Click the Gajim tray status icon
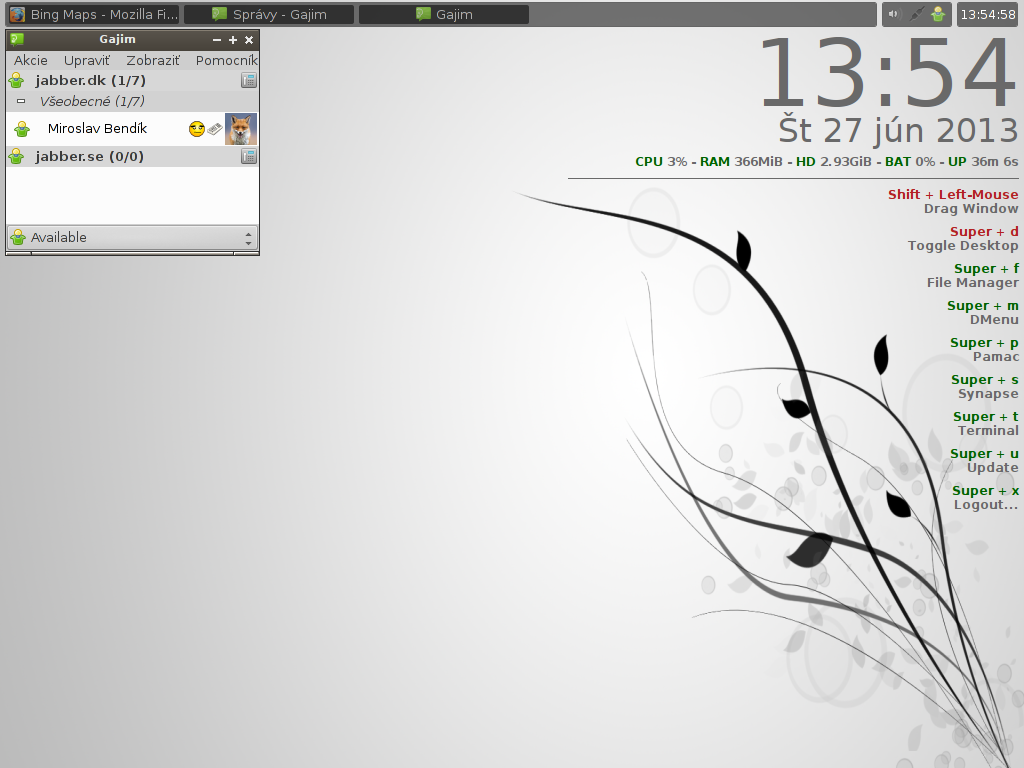This screenshot has height=768, width=1024. pyautogui.click(x=938, y=14)
